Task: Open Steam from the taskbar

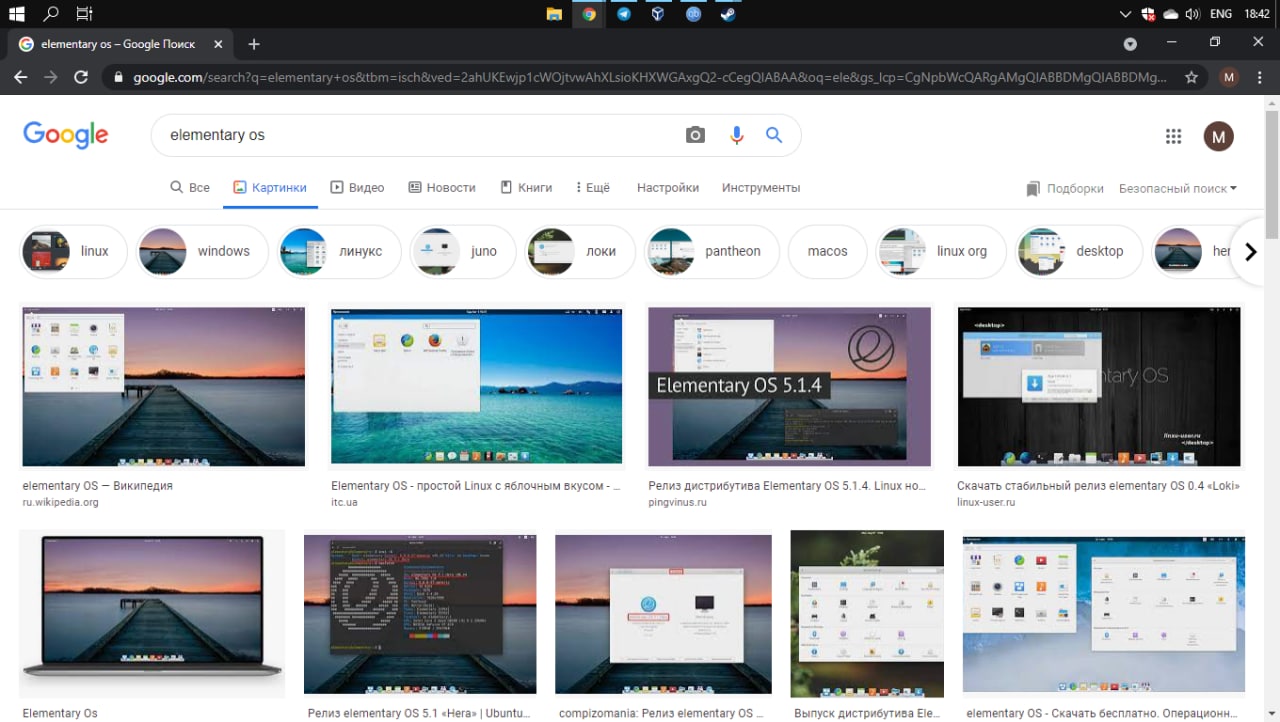Action: pos(728,14)
